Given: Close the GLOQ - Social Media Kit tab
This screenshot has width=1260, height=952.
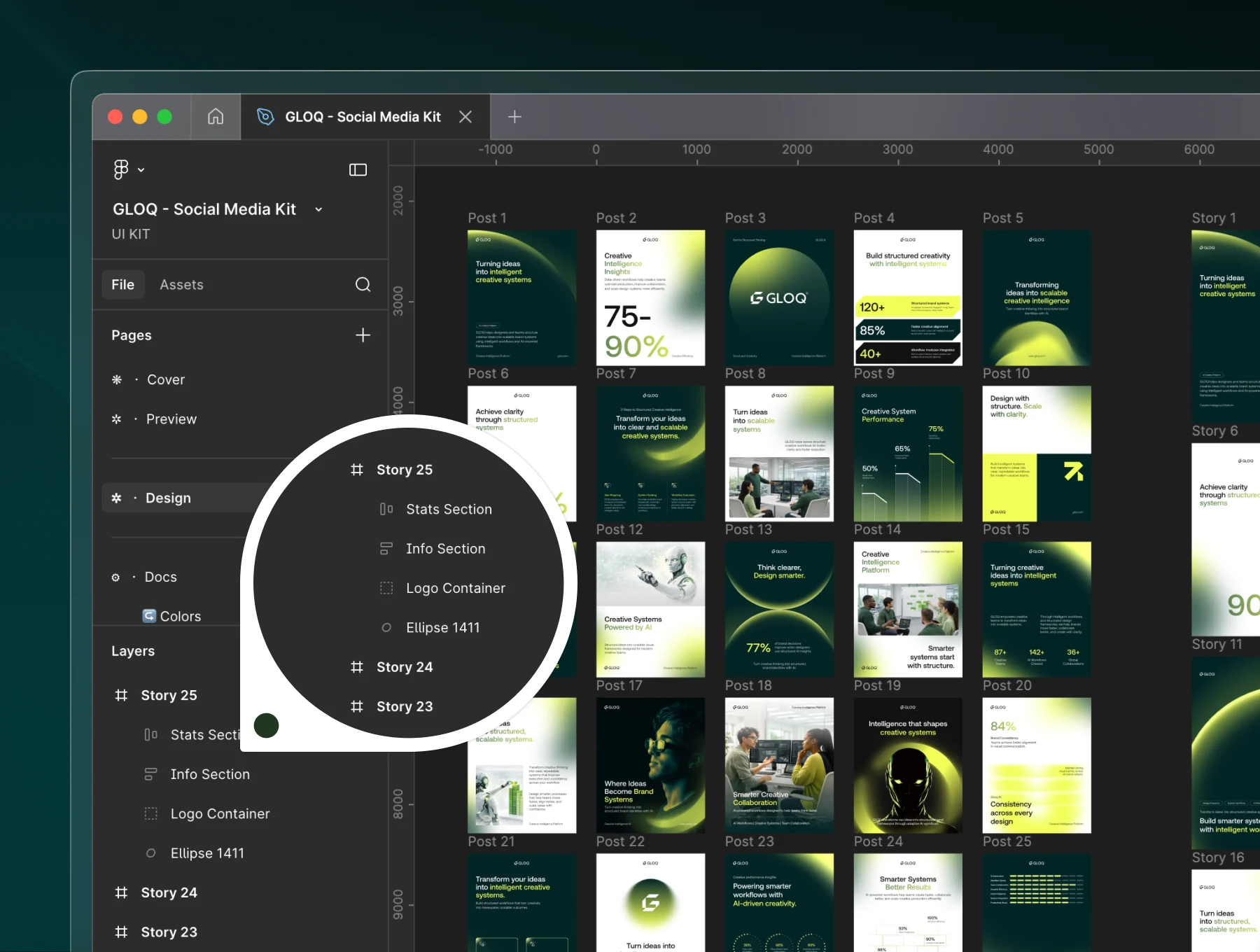Looking at the screenshot, I should click(x=465, y=117).
